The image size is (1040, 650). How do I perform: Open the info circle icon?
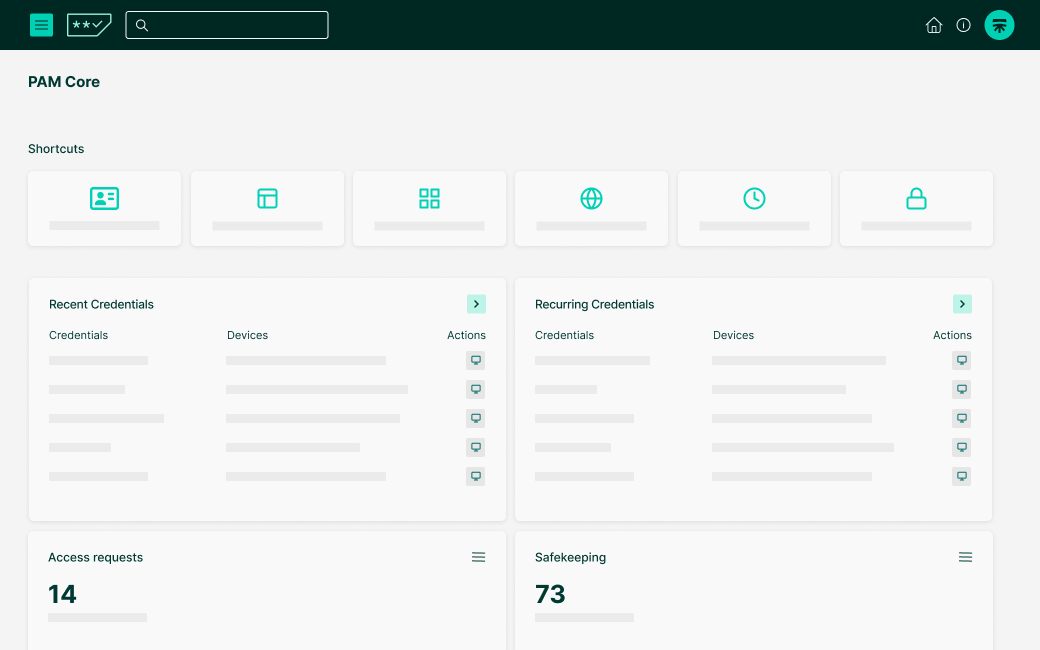[964, 26]
